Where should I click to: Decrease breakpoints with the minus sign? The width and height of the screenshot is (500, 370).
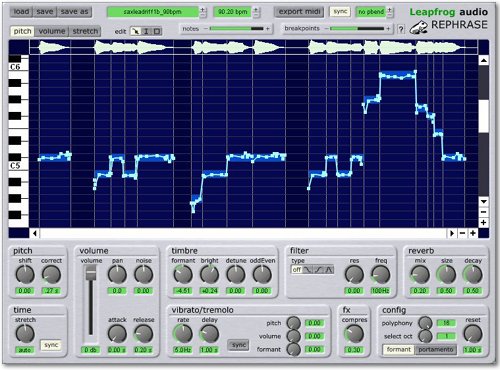(x=326, y=29)
